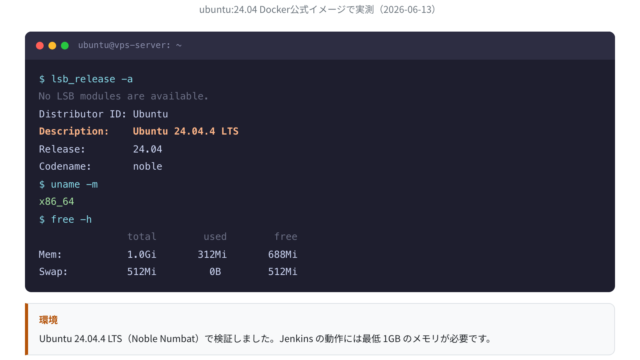Screen dimensions: 640x360
Task: Click the uname -m command
Action: pyautogui.click(x=69, y=184)
